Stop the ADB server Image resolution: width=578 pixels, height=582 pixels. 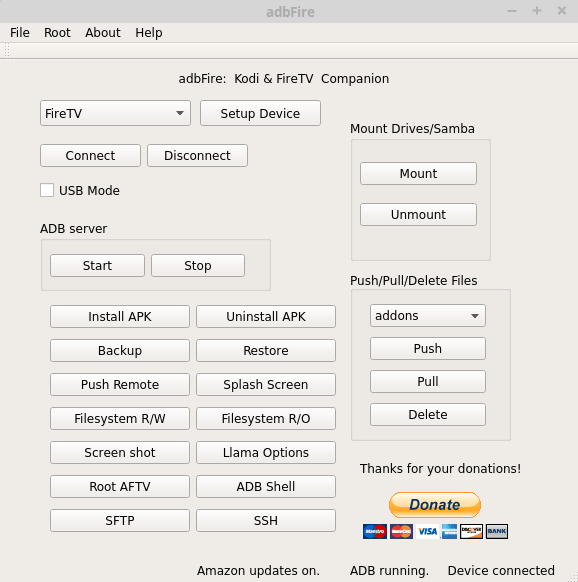pos(198,265)
